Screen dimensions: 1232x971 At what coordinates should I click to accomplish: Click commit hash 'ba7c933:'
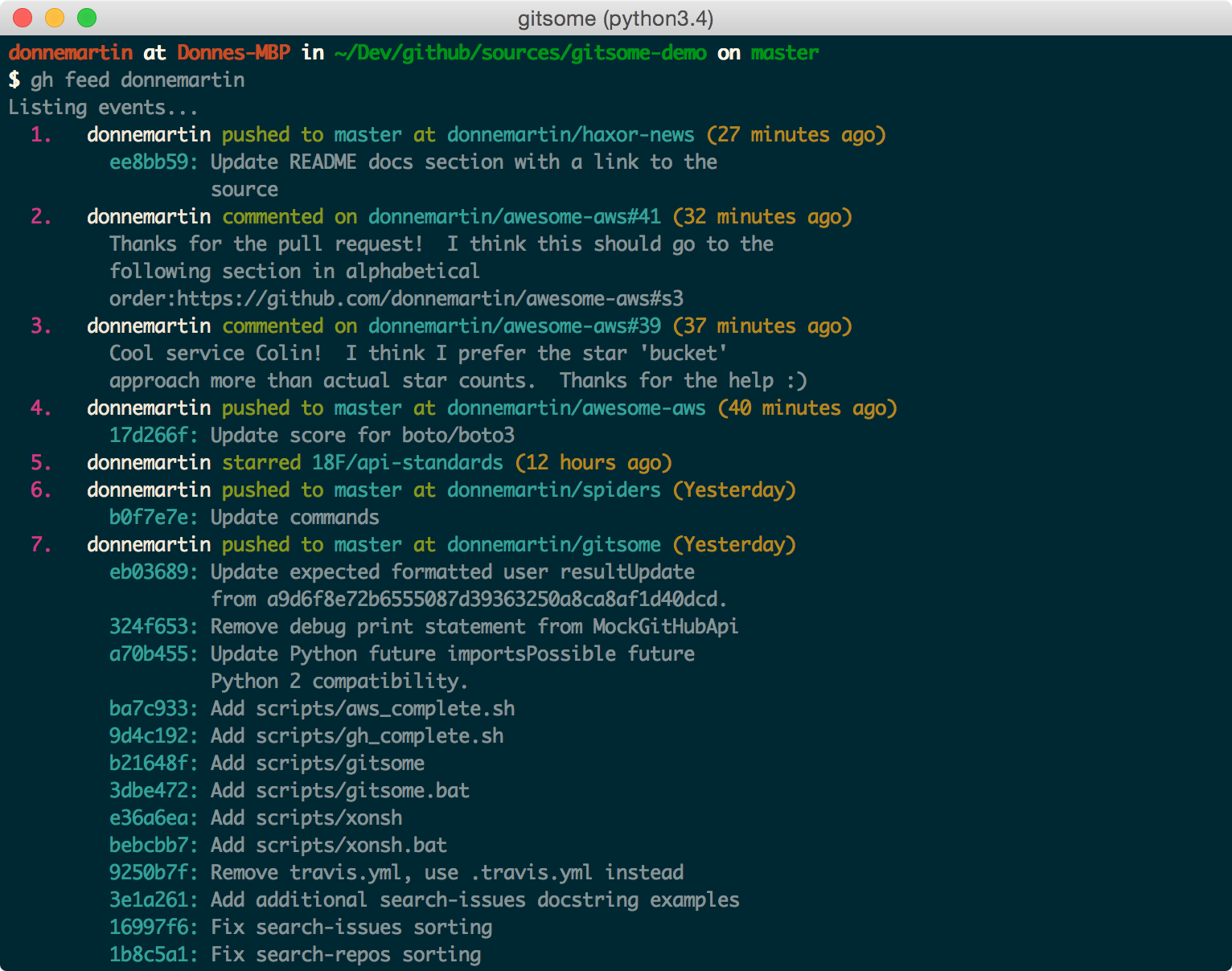154,709
